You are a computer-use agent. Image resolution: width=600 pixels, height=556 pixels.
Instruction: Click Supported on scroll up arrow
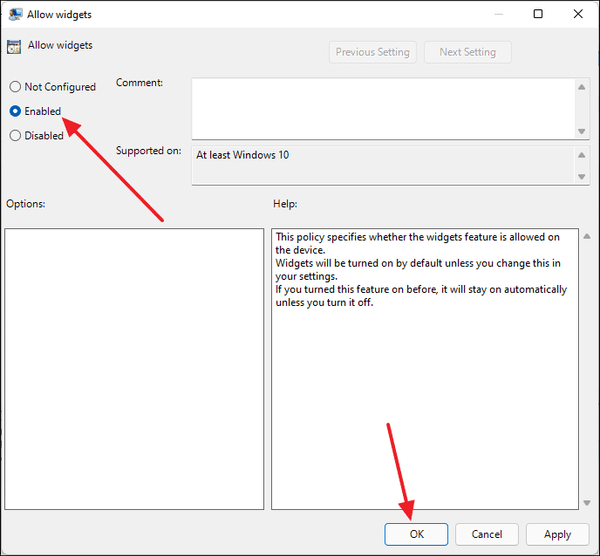coord(582,155)
